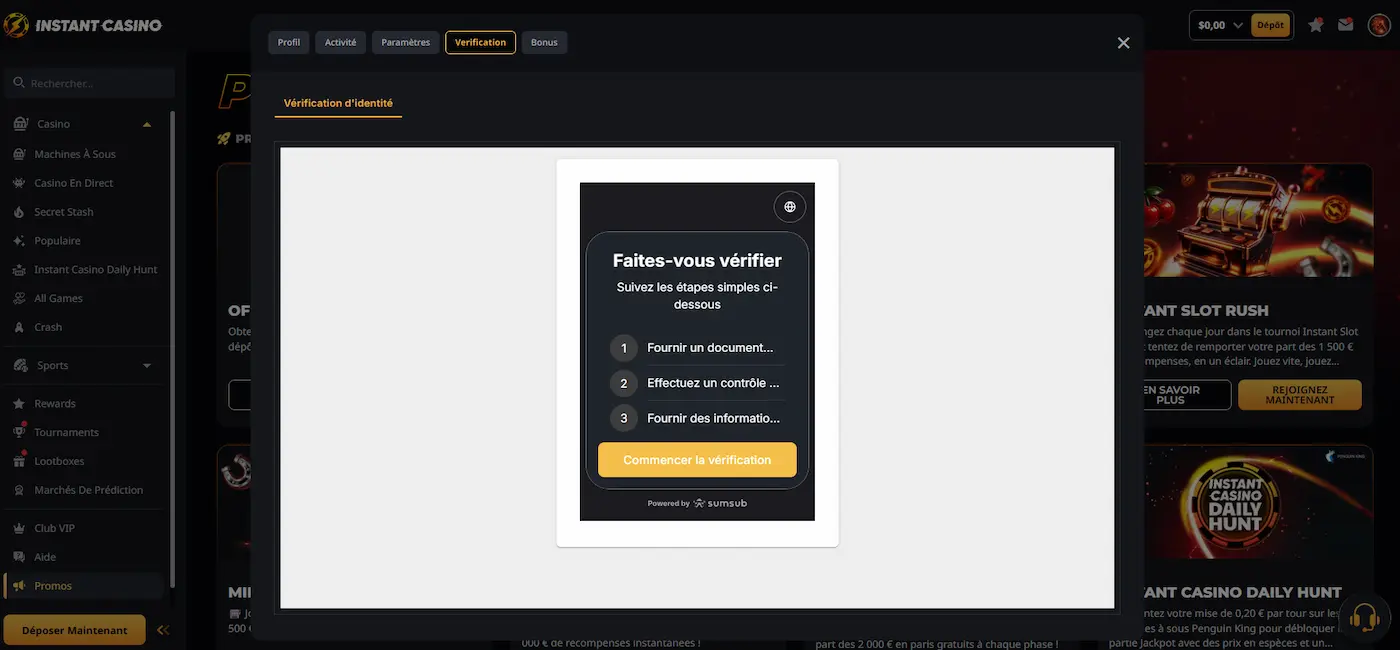The height and width of the screenshot is (650, 1400).
Task: Open favorites star icon in header
Action: point(1316,25)
